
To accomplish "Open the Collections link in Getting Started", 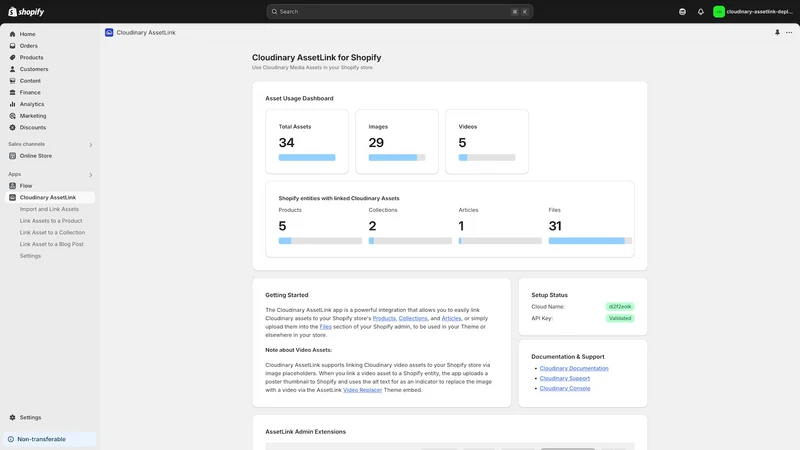I will click(x=413, y=318).
